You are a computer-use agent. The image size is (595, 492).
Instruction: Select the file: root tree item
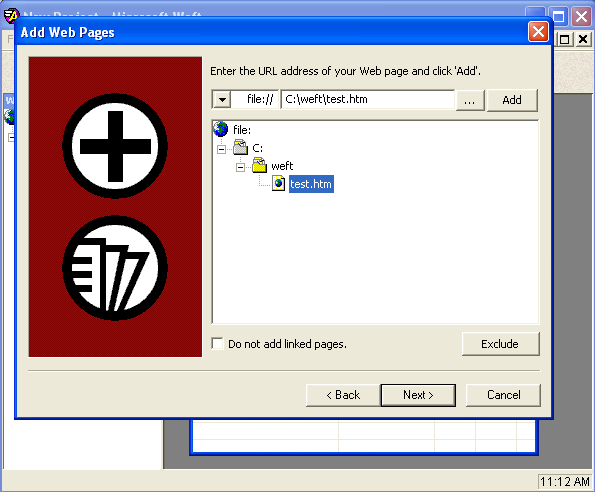[x=242, y=130]
